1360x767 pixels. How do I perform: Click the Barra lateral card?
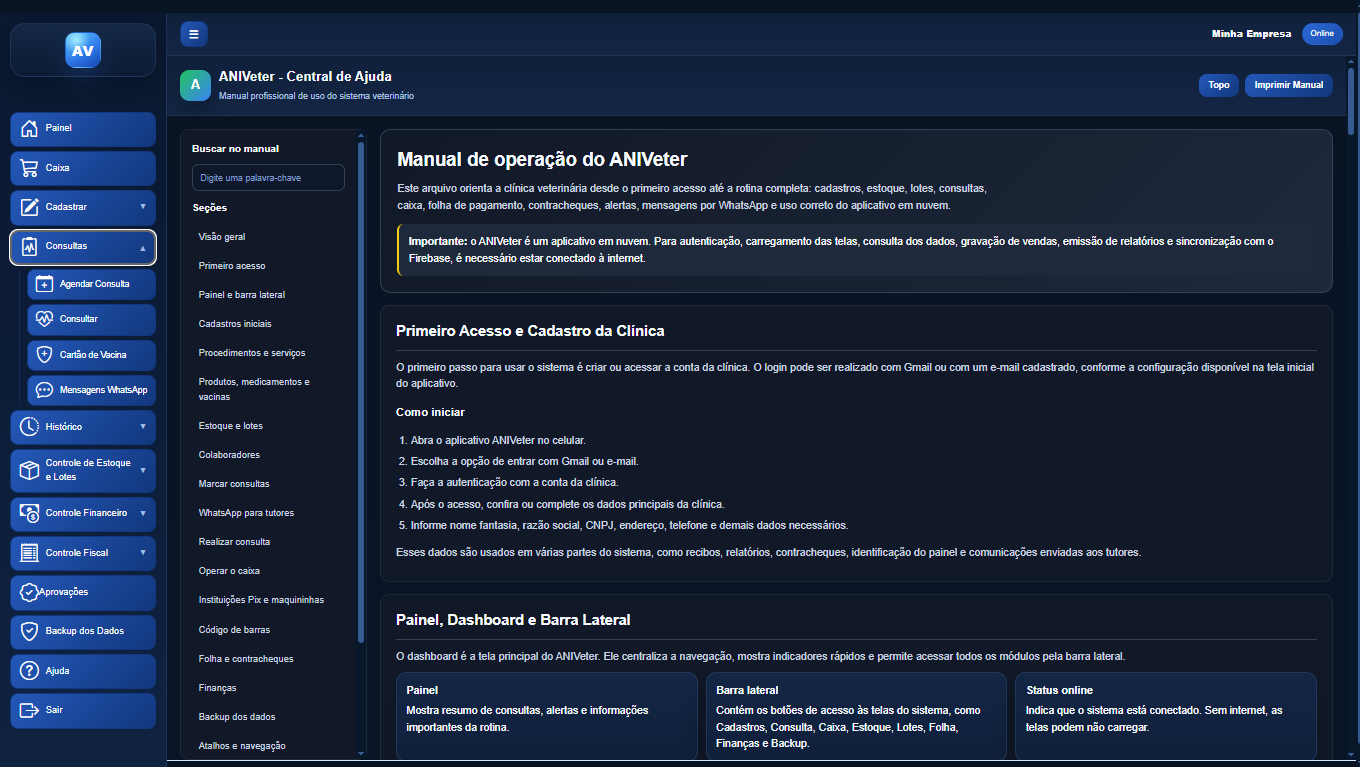pyautogui.click(x=856, y=716)
